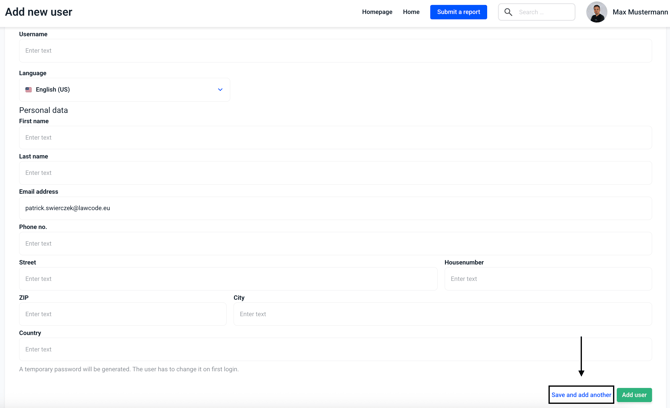This screenshot has width=670, height=408.
Task: Click into the Username field
Action: (x=335, y=50)
